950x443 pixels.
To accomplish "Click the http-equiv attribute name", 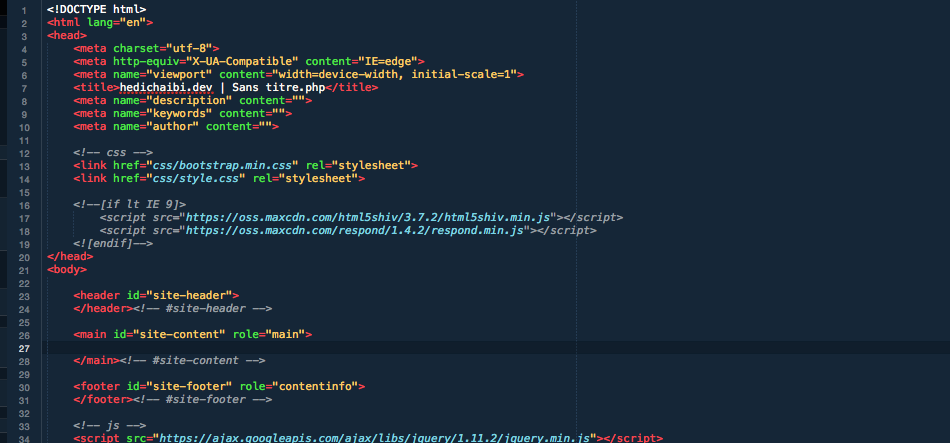I will [x=146, y=62].
